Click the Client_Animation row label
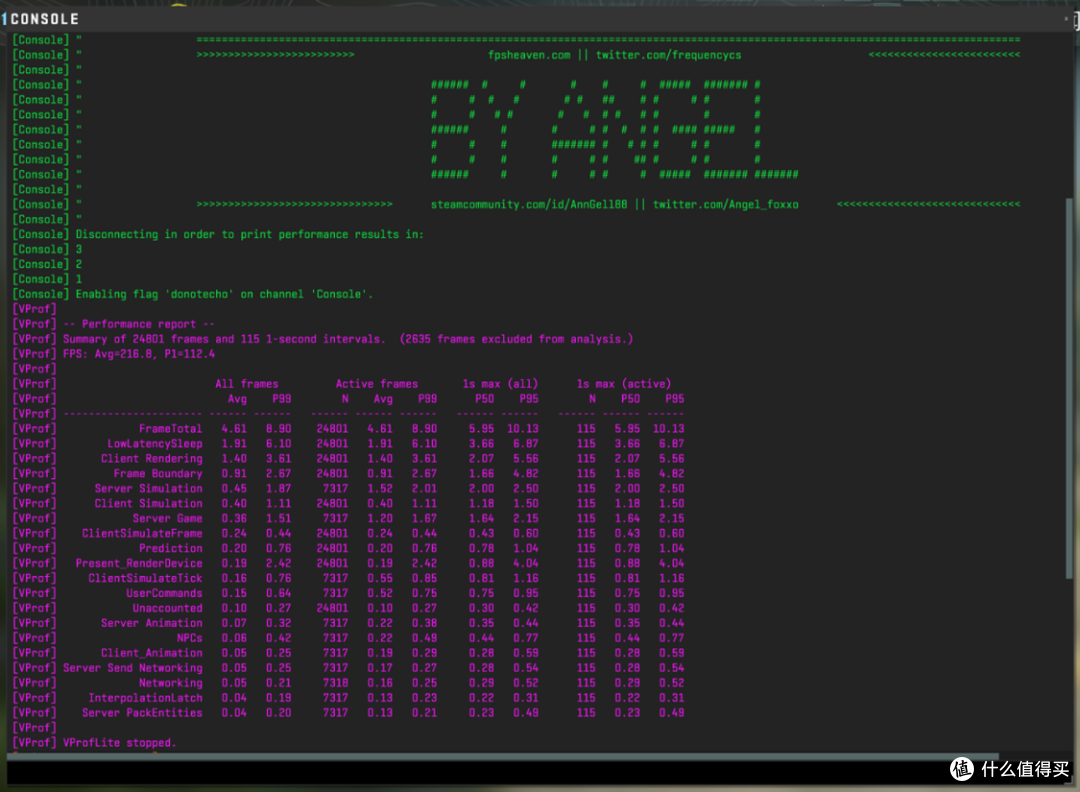Screen dimensions: 1080x792 point(152,653)
